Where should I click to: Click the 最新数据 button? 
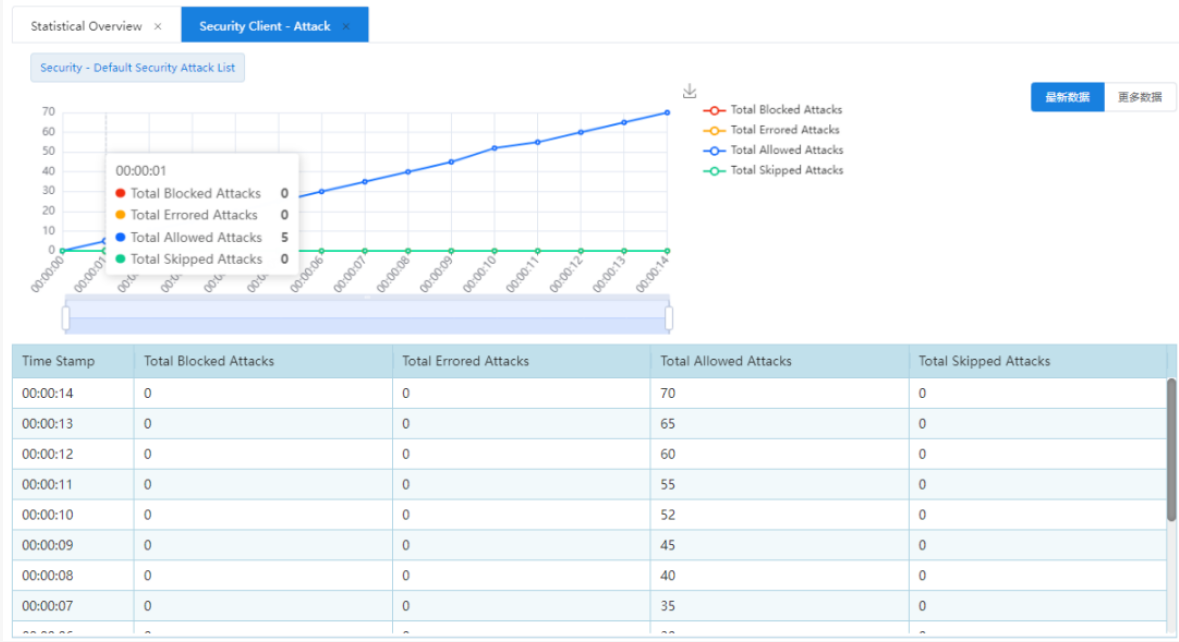click(1067, 97)
